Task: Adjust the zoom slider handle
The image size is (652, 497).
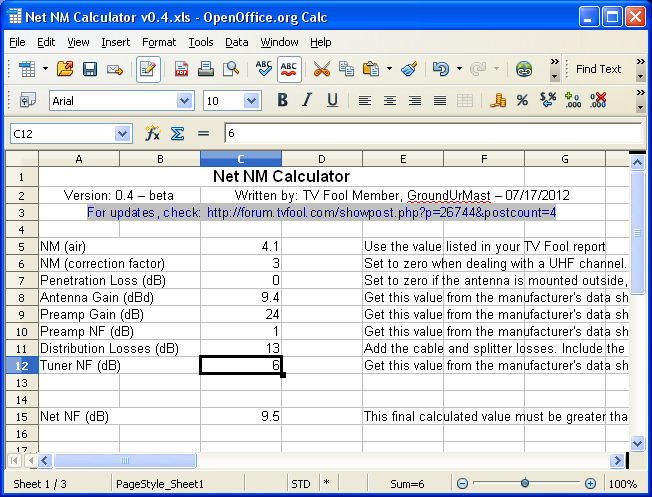Action: tap(523, 484)
